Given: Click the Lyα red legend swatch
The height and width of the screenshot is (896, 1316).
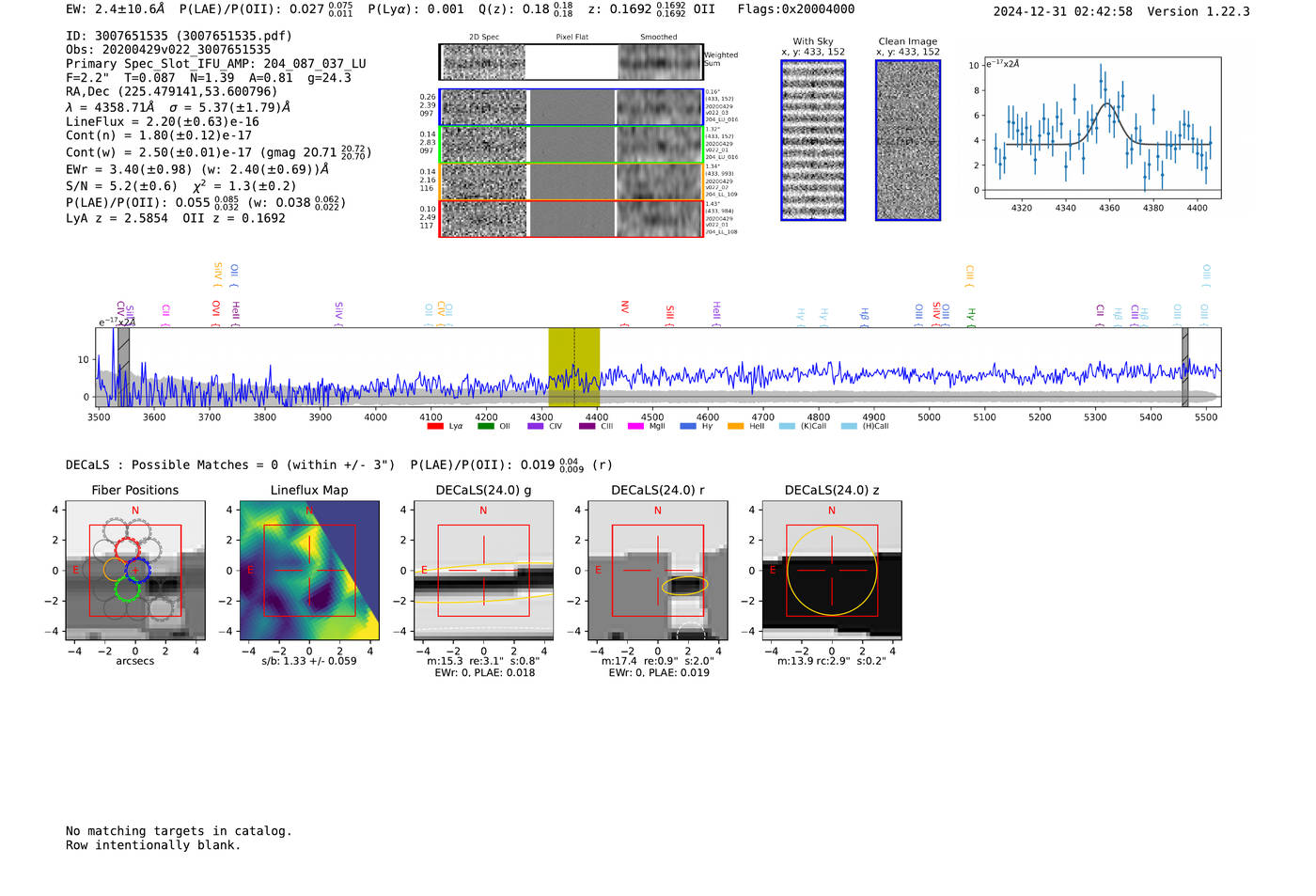Looking at the screenshot, I should click(435, 426).
